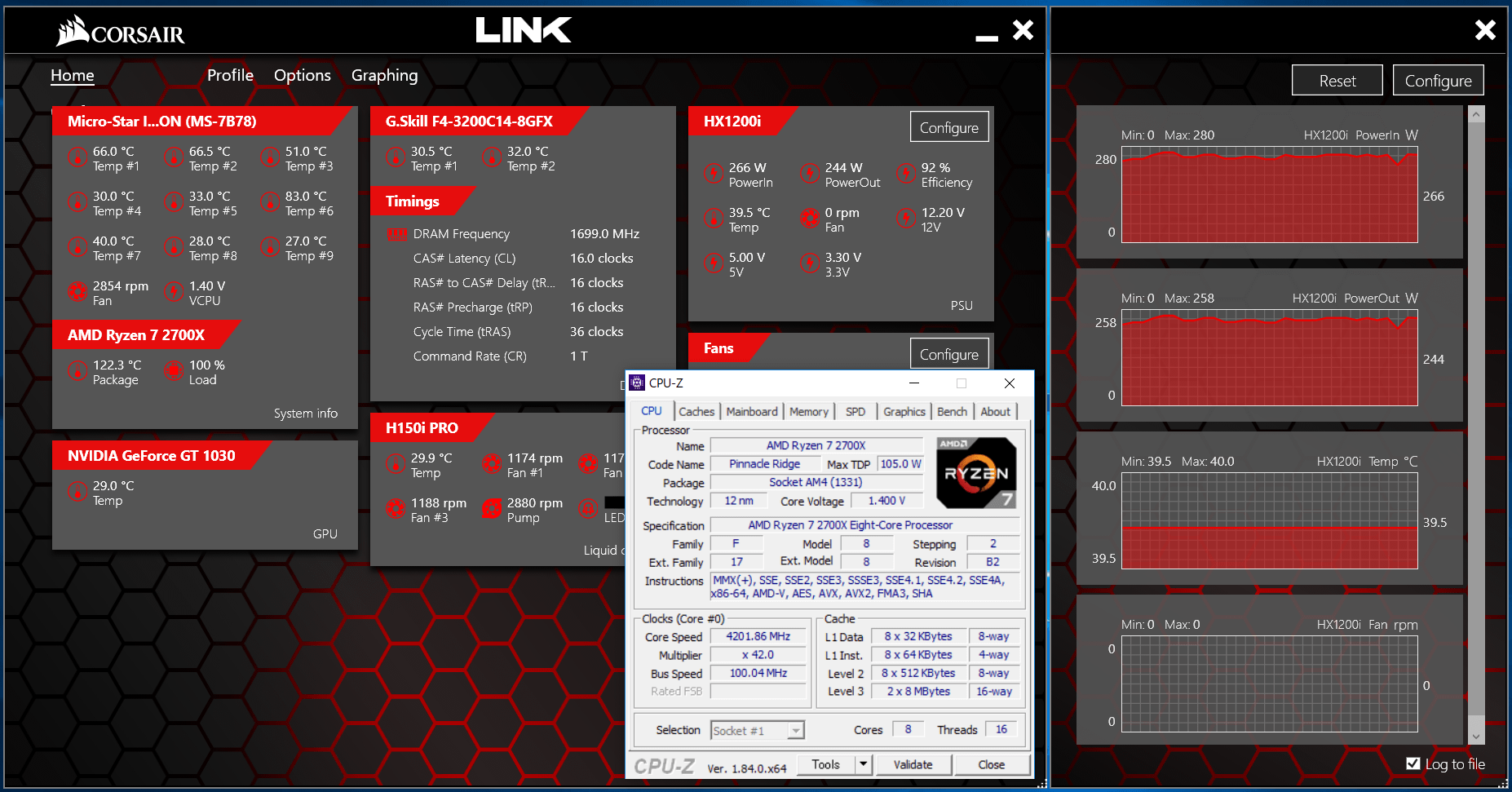
Task: Click the 5V 5.00 V icon
Action: pyautogui.click(x=714, y=263)
